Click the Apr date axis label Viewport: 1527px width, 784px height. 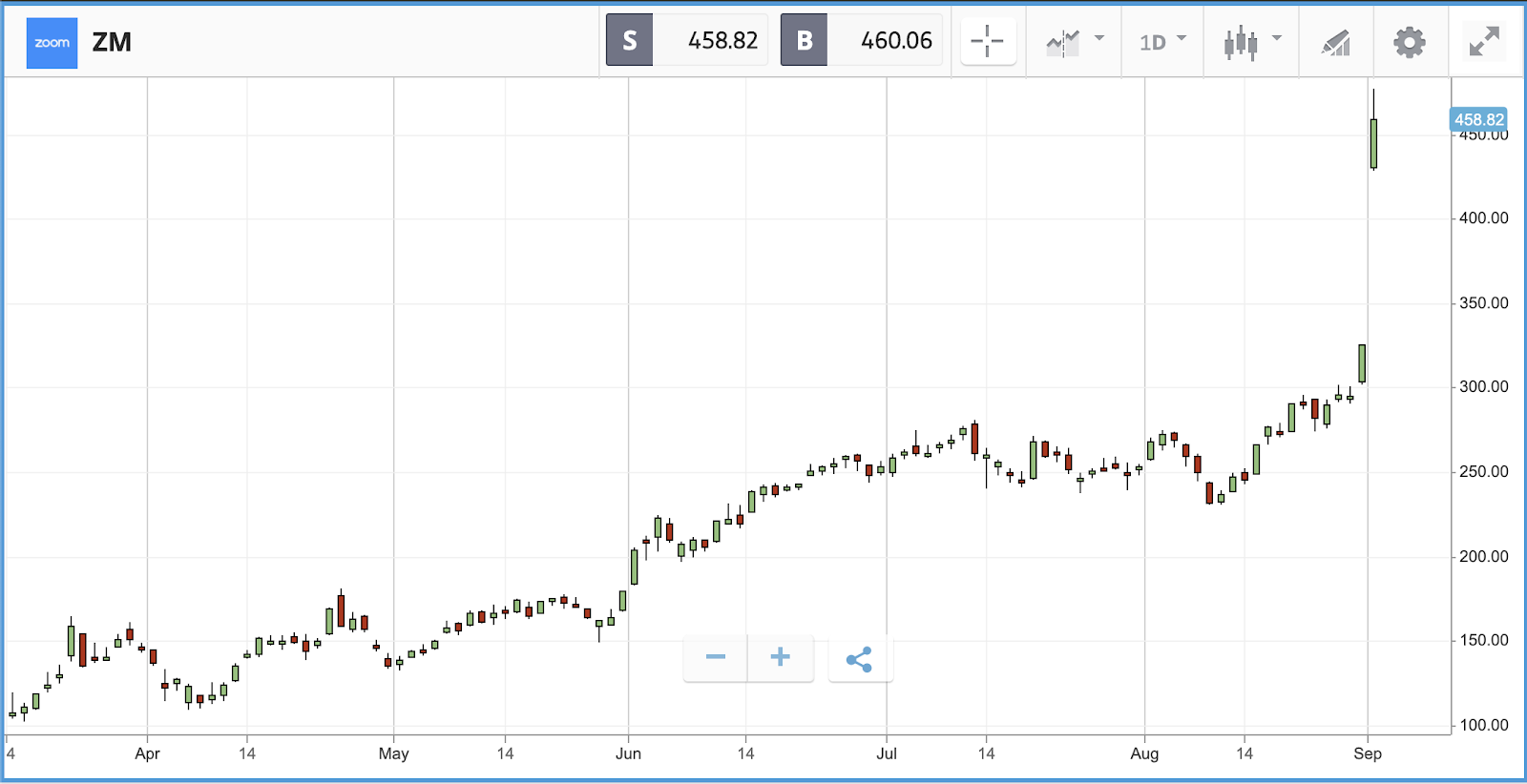pyautogui.click(x=147, y=753)
